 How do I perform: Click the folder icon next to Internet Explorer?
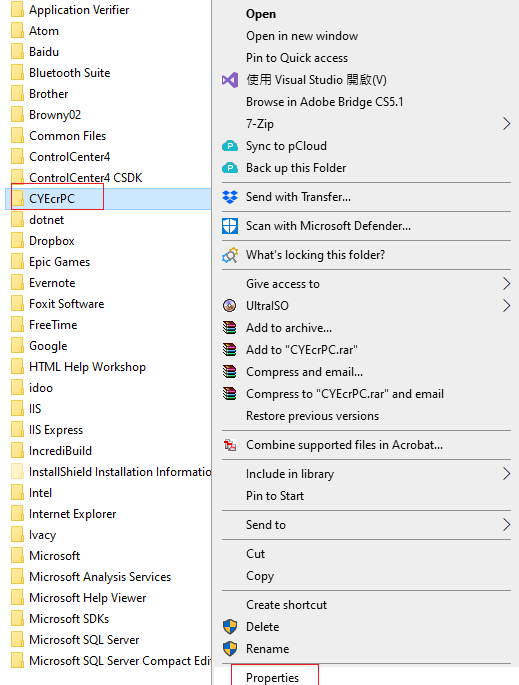click(17, 514)
